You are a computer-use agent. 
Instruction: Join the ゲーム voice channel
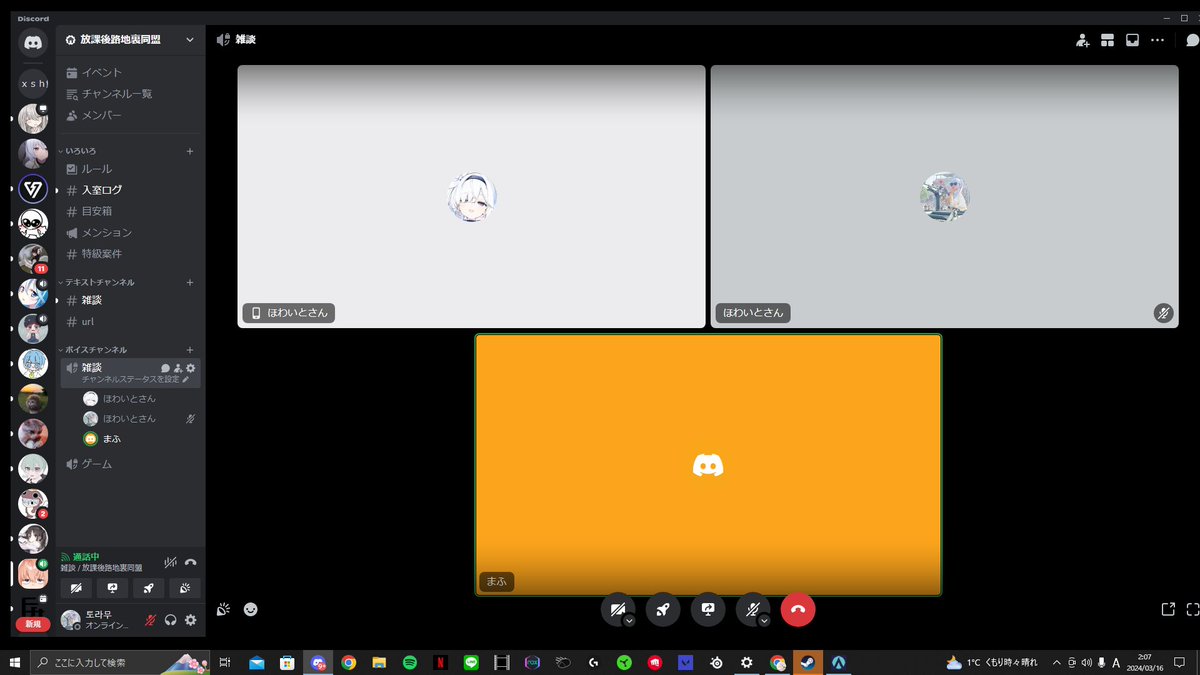[131, 464]
